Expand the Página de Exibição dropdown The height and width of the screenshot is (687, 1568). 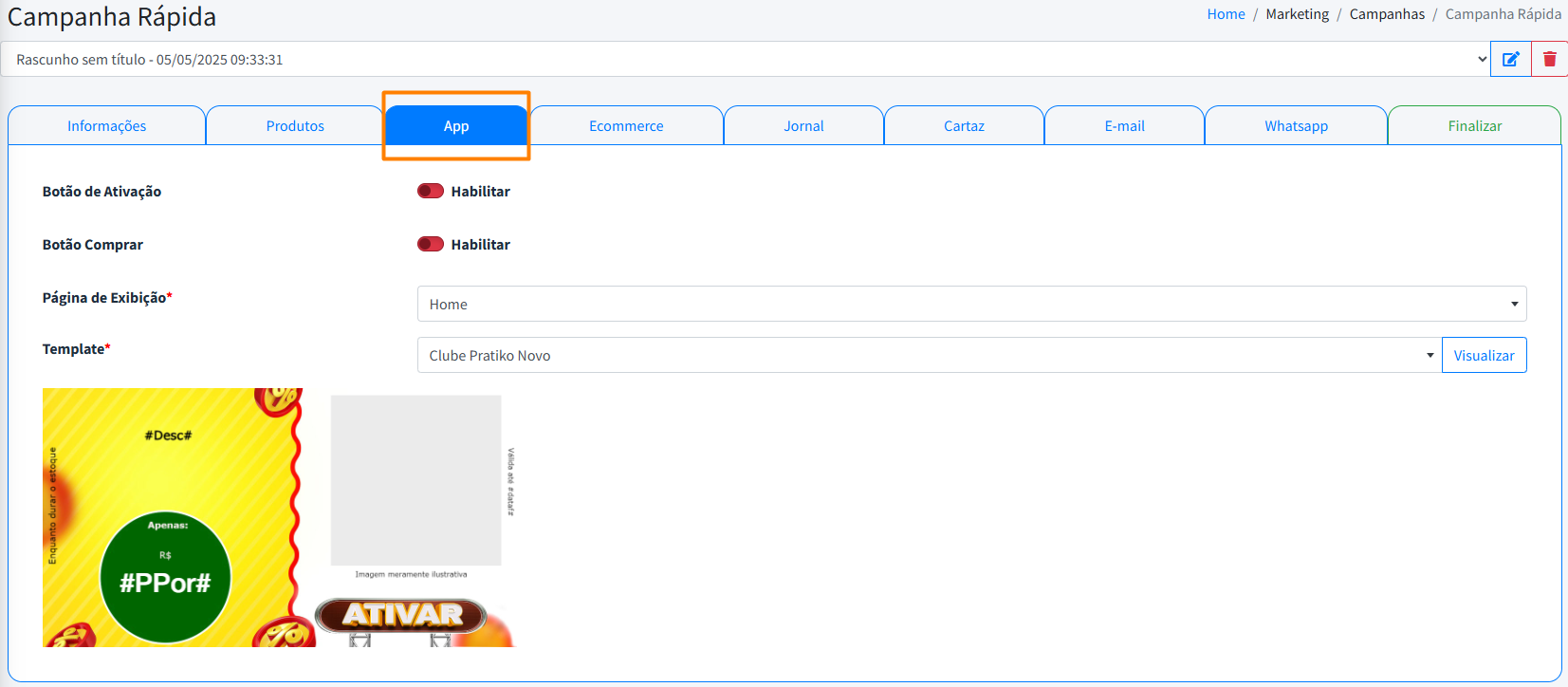971,304
